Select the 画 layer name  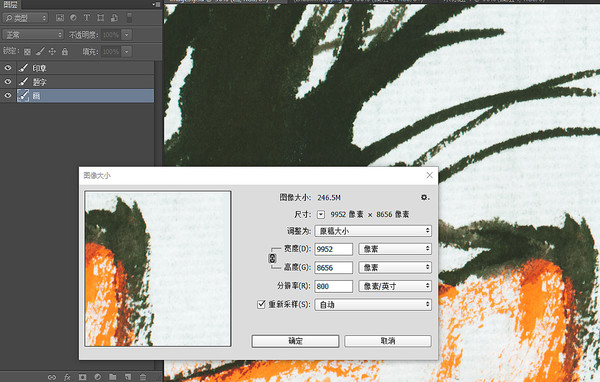coord(36,96)
